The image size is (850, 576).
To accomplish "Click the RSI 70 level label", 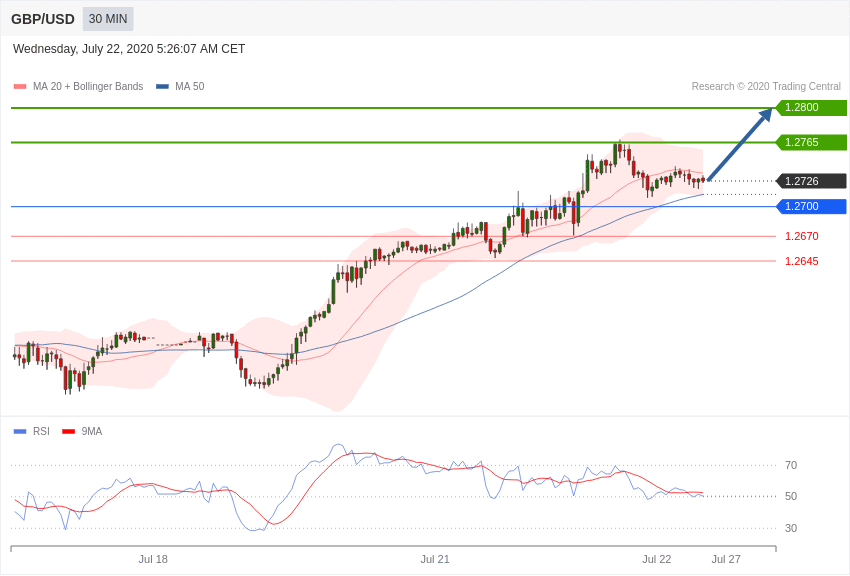I will pos(791,465).
